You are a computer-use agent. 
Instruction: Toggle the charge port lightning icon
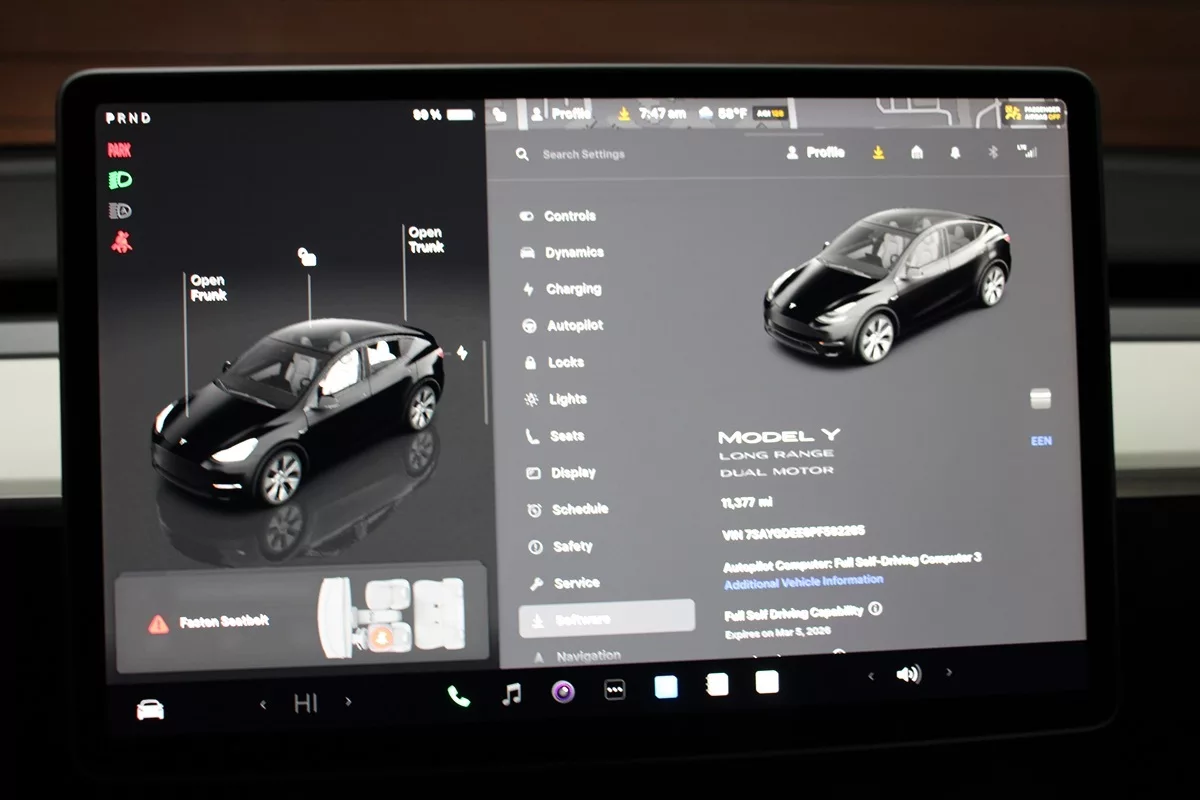coord(461,352)
